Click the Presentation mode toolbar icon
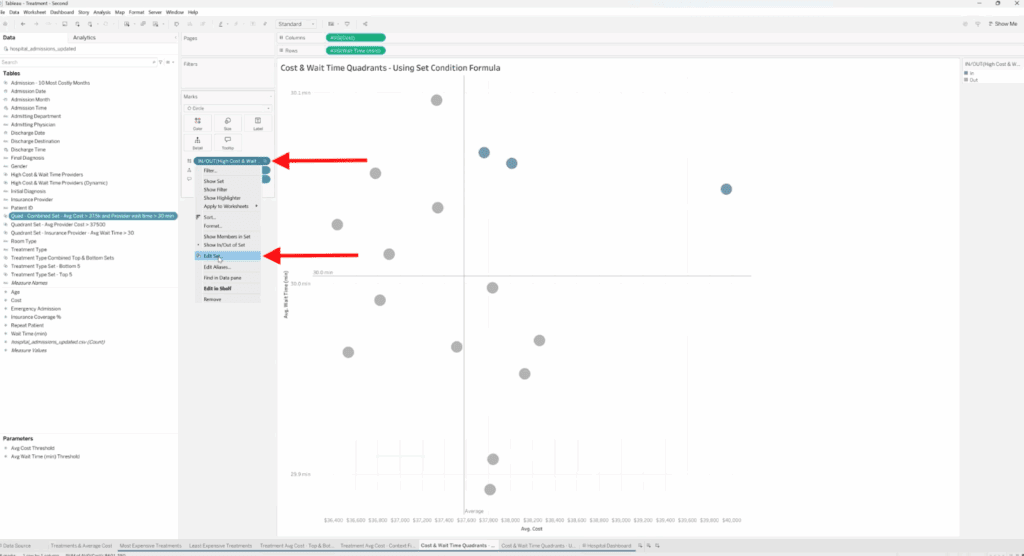The height and width of the screenshot is (556, 1024). click(347, 24)
